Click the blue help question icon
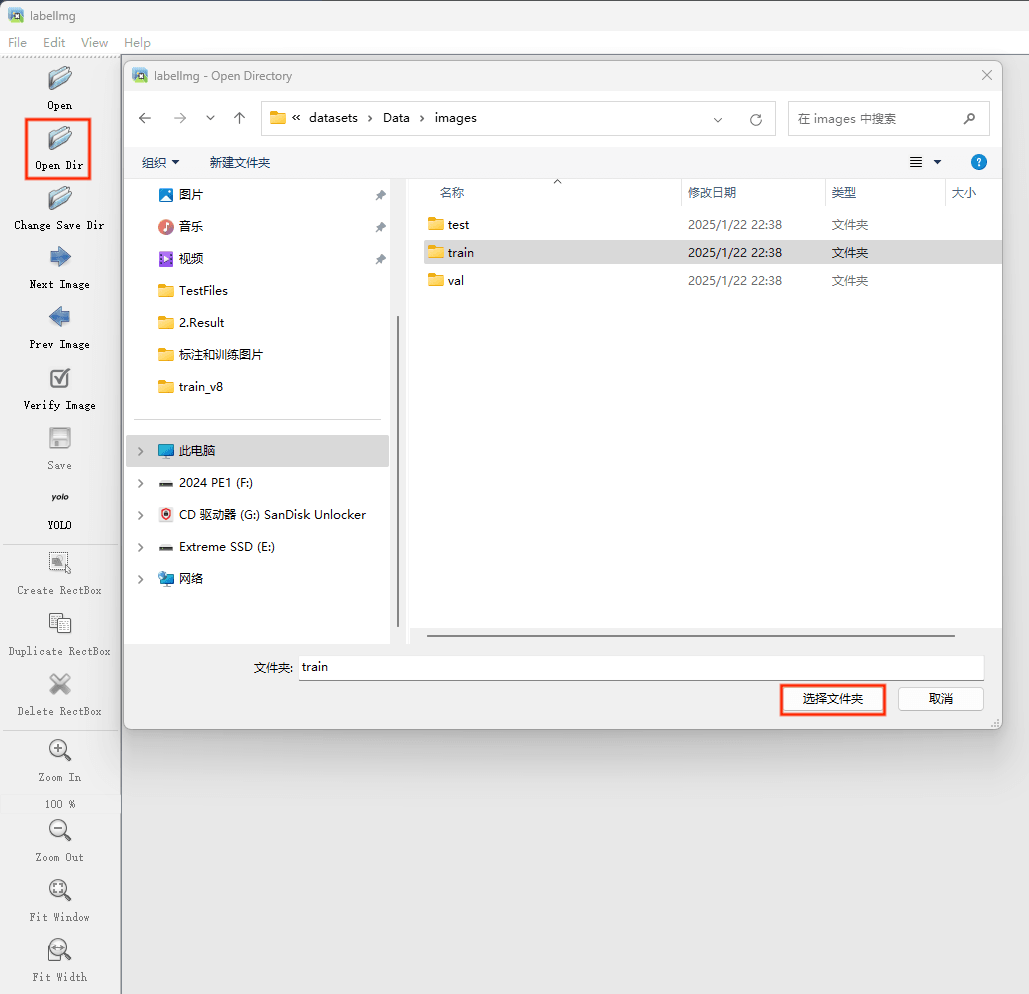This screenshot has height=994, width=1029. 978,162
